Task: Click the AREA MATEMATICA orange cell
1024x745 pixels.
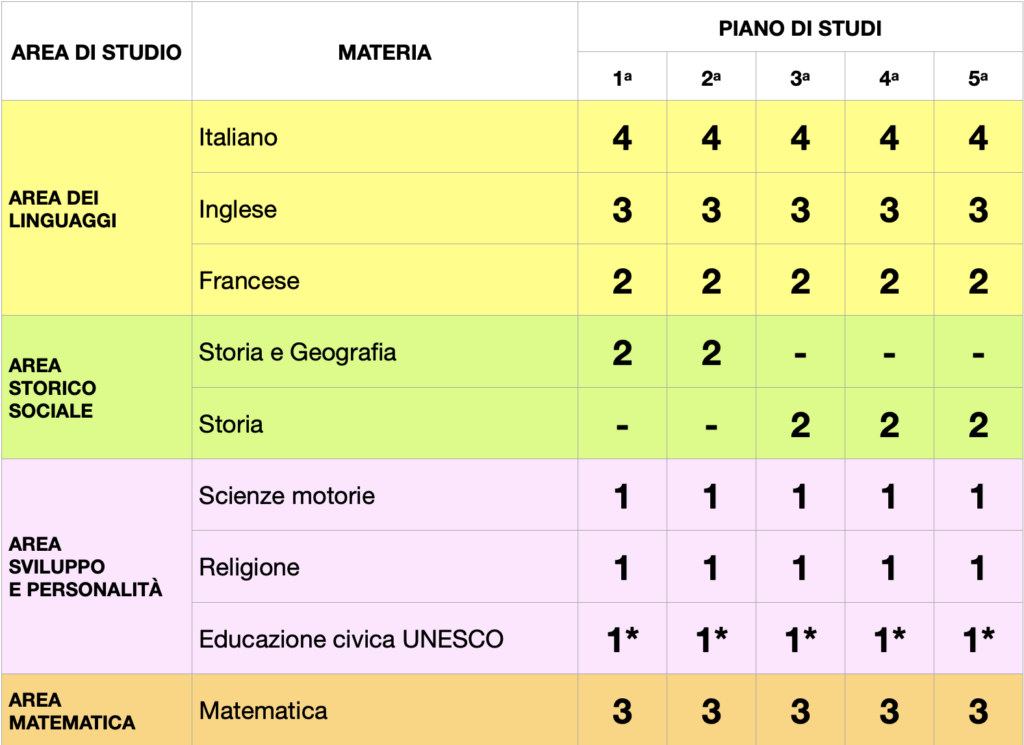Action: tap(97, 710)
